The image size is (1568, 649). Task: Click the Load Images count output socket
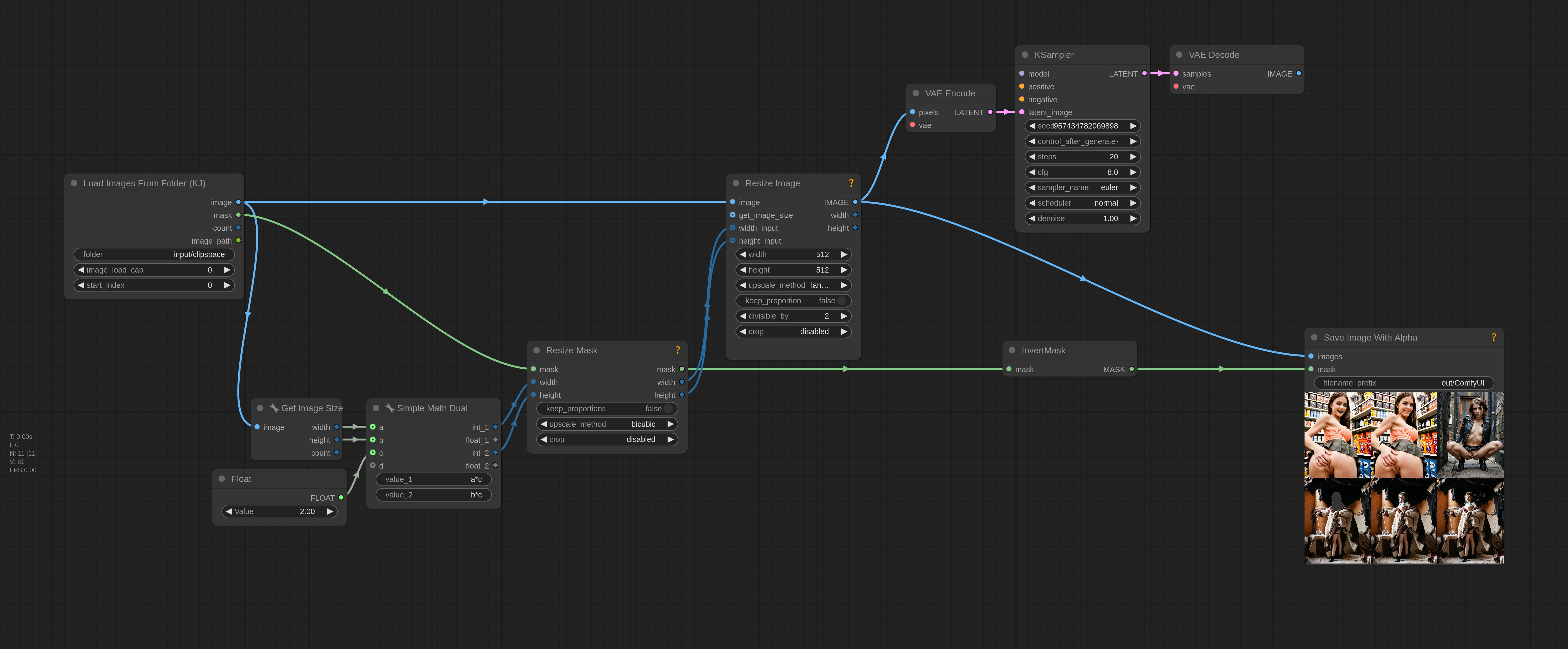point(238,228)
